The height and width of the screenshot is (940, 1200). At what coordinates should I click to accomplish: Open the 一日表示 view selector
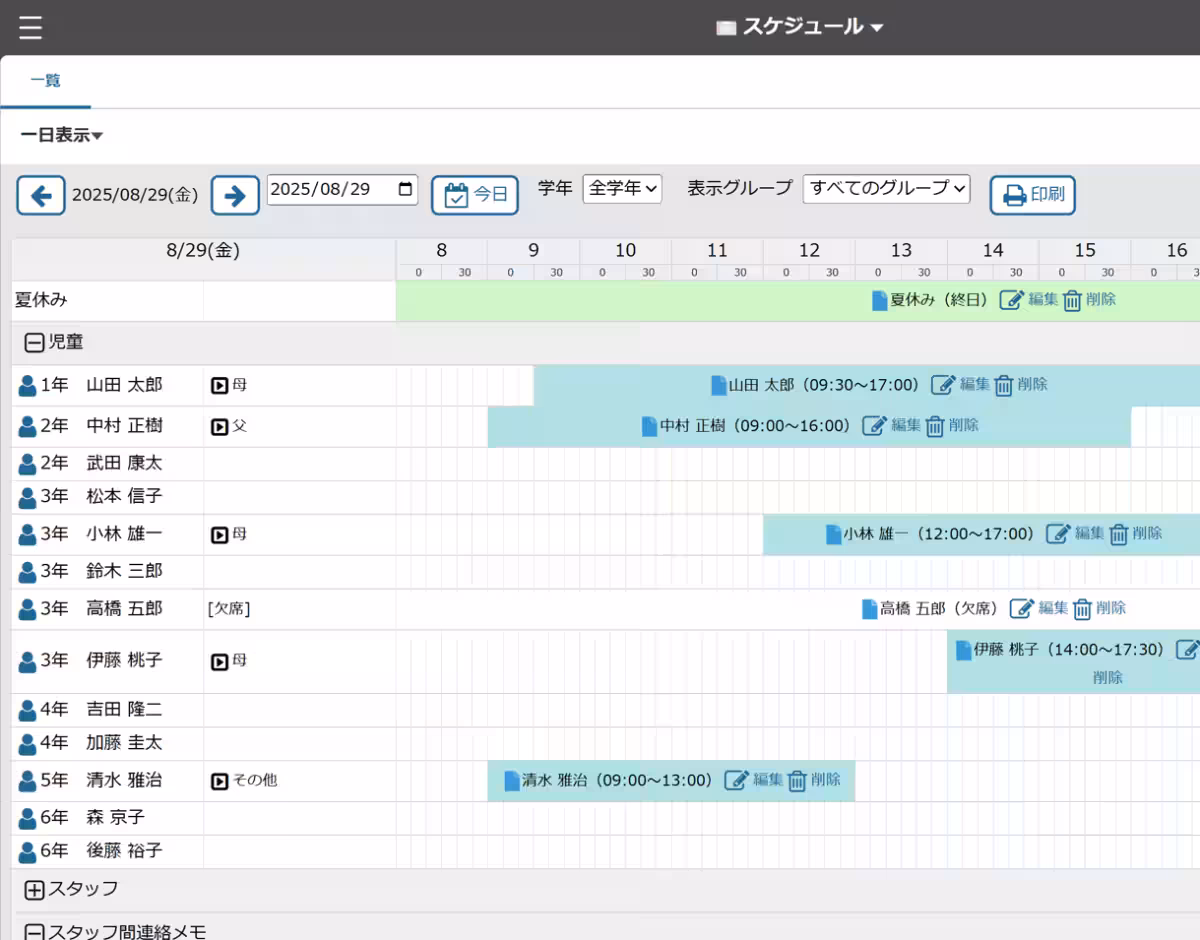coord(62,136)
